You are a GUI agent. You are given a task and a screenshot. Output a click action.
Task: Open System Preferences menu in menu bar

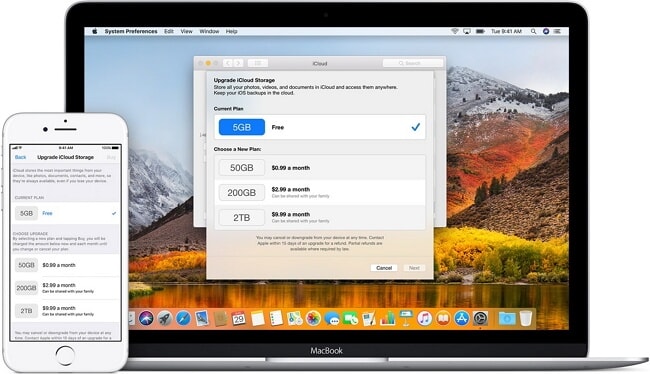click(x=131, y=31)
